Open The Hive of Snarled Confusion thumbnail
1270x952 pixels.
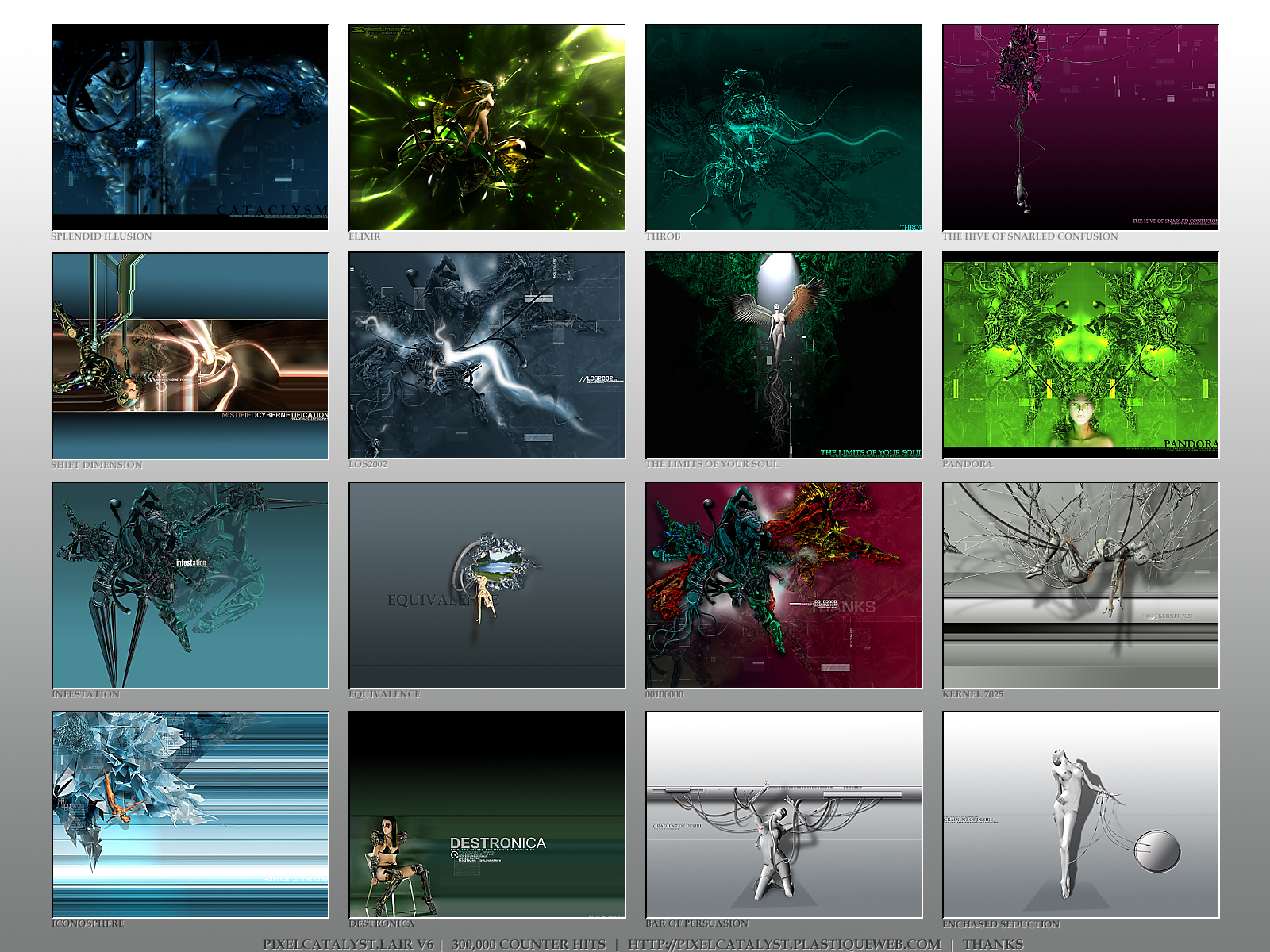[1080, 127]
